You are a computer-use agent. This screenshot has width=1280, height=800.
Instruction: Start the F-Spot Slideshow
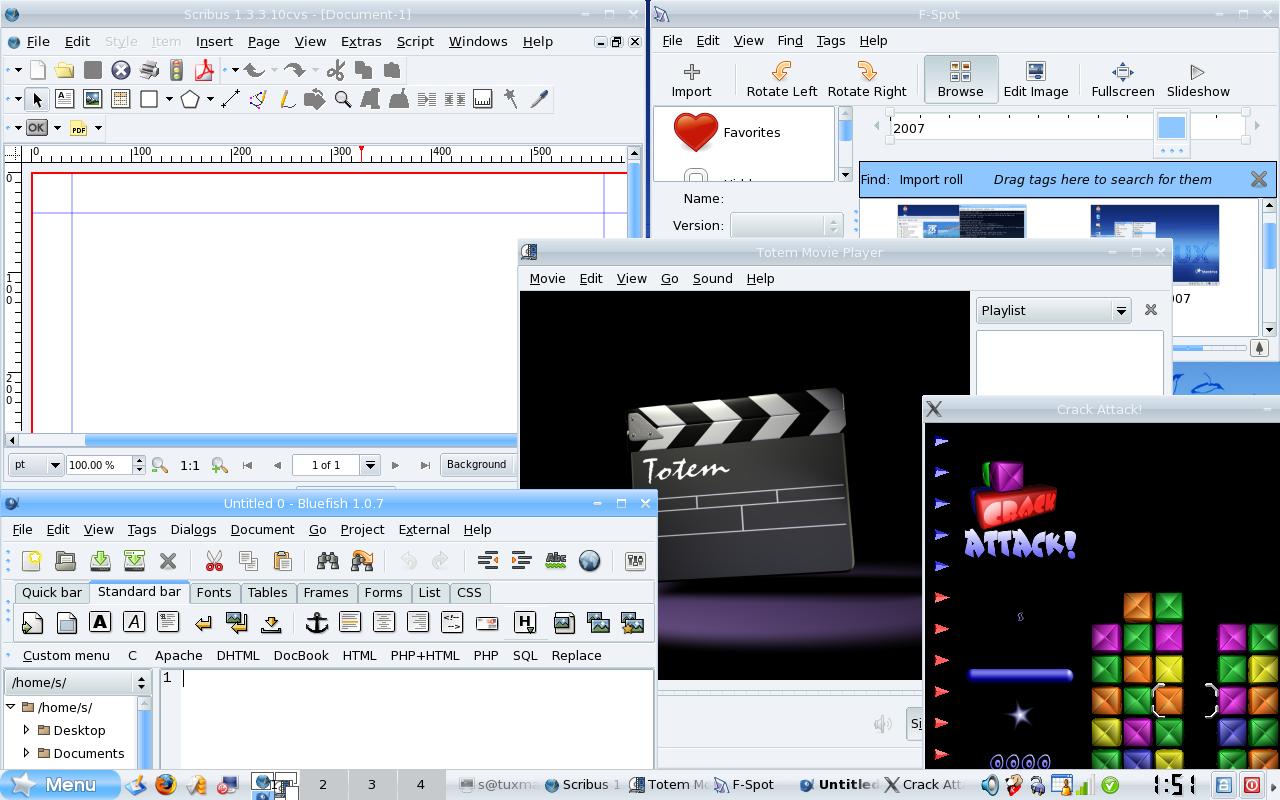(1198, 79)
